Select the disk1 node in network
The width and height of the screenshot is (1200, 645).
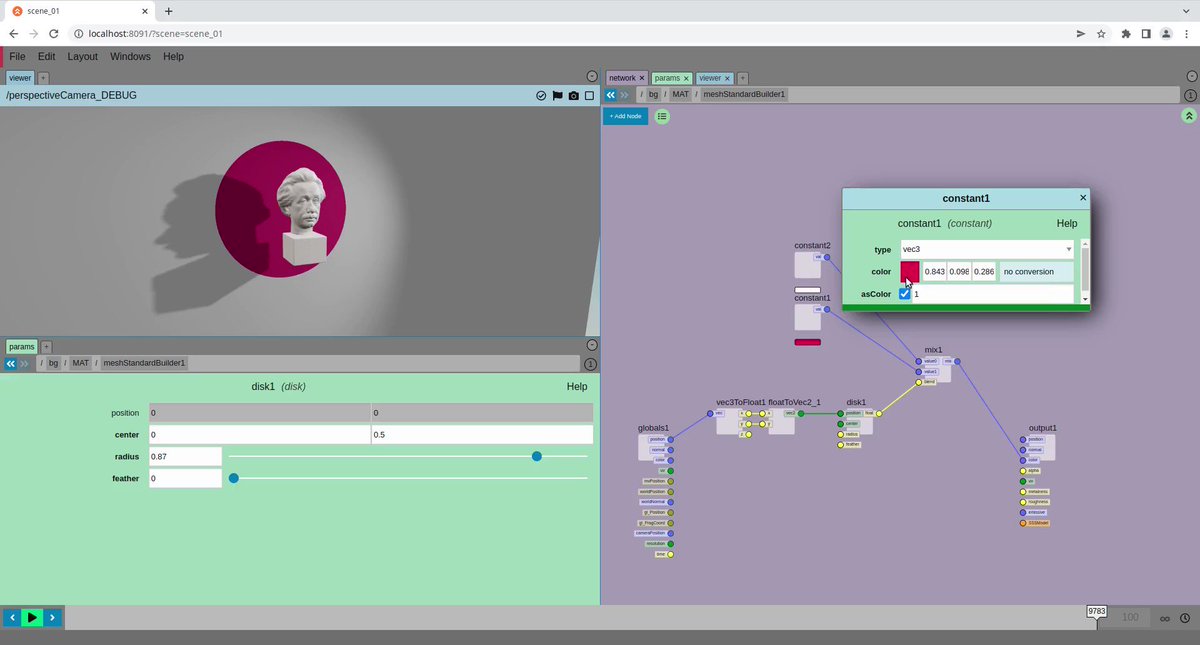pos(858,422)
